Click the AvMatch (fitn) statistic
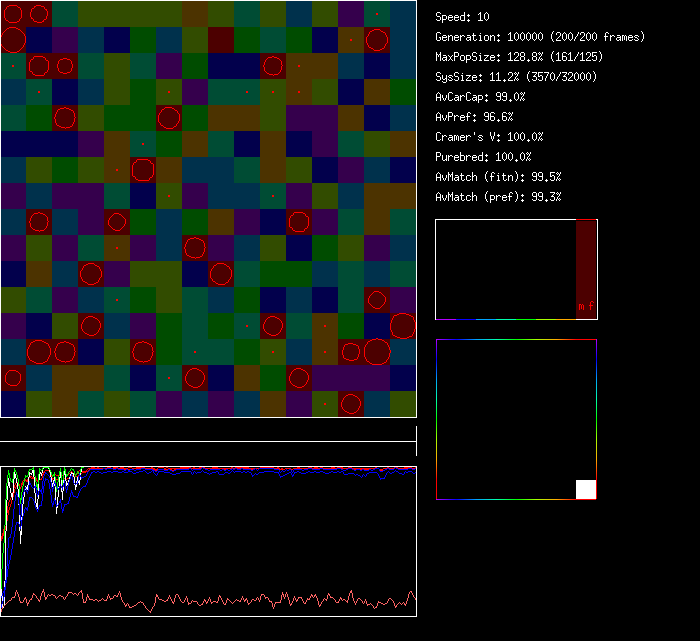 pyautogui.click(x=499, y=177)
